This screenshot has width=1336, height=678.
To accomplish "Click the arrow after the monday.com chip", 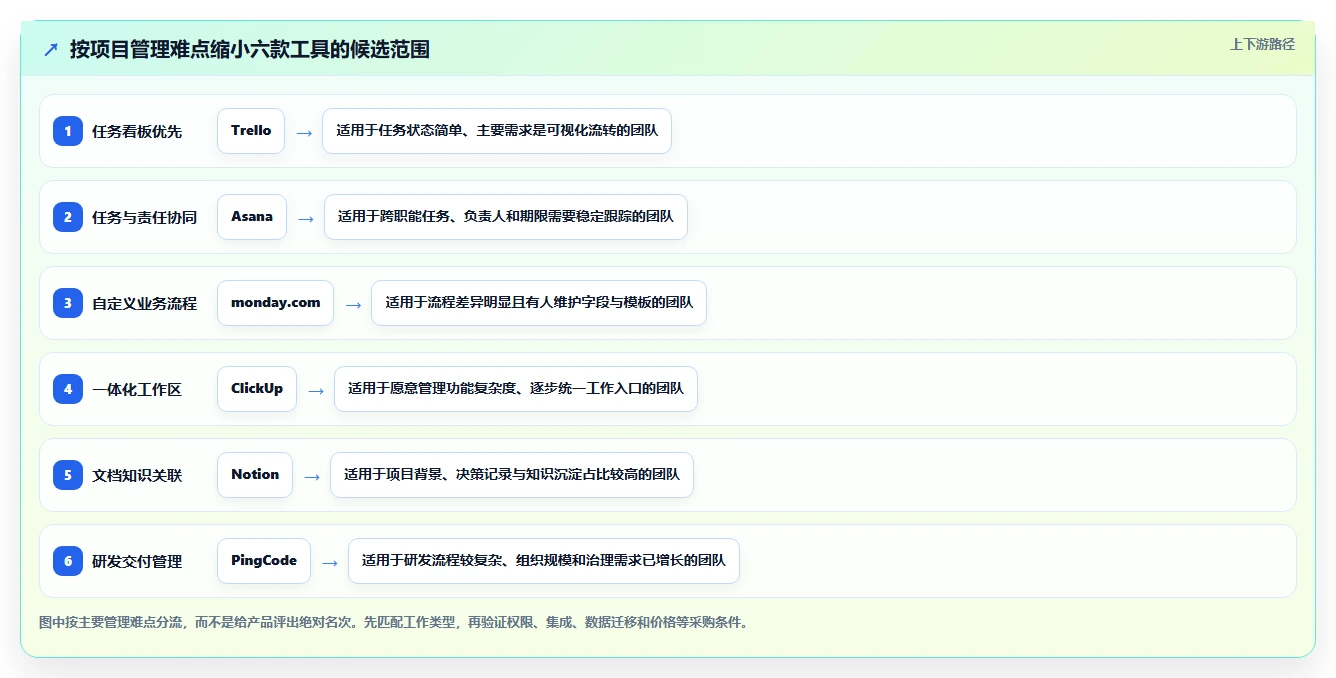I will click(353, 304).
